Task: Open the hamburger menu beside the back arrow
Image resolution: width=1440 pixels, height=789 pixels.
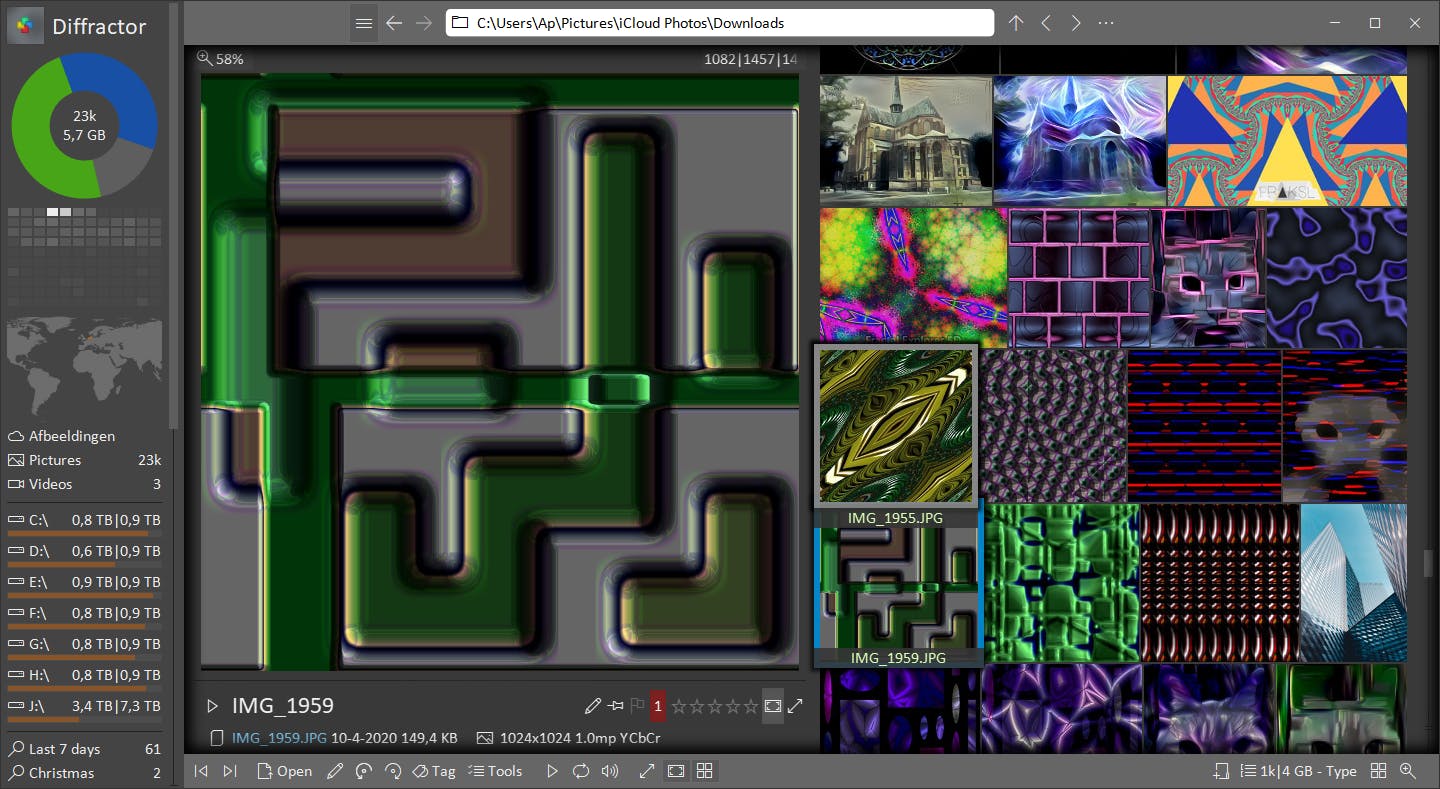Action: [364, 23]
